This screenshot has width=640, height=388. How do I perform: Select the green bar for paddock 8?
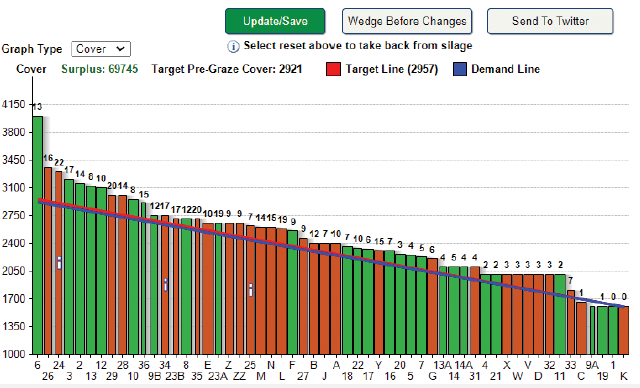point(187,286)
